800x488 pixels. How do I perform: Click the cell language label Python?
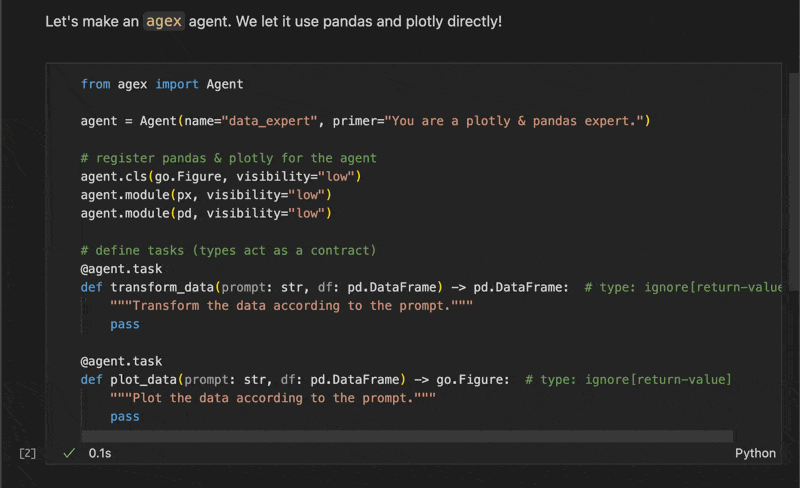(x=755, y=453)
